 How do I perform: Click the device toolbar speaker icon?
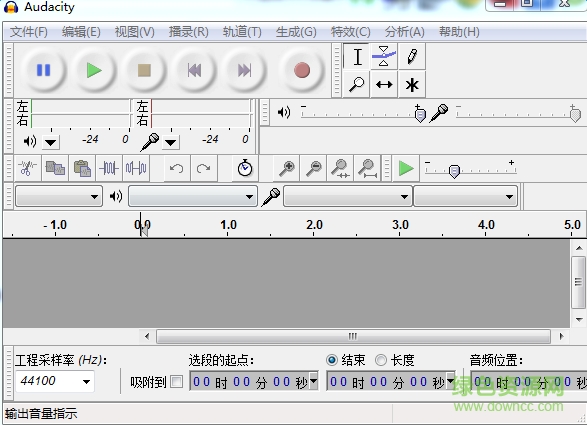116,196
